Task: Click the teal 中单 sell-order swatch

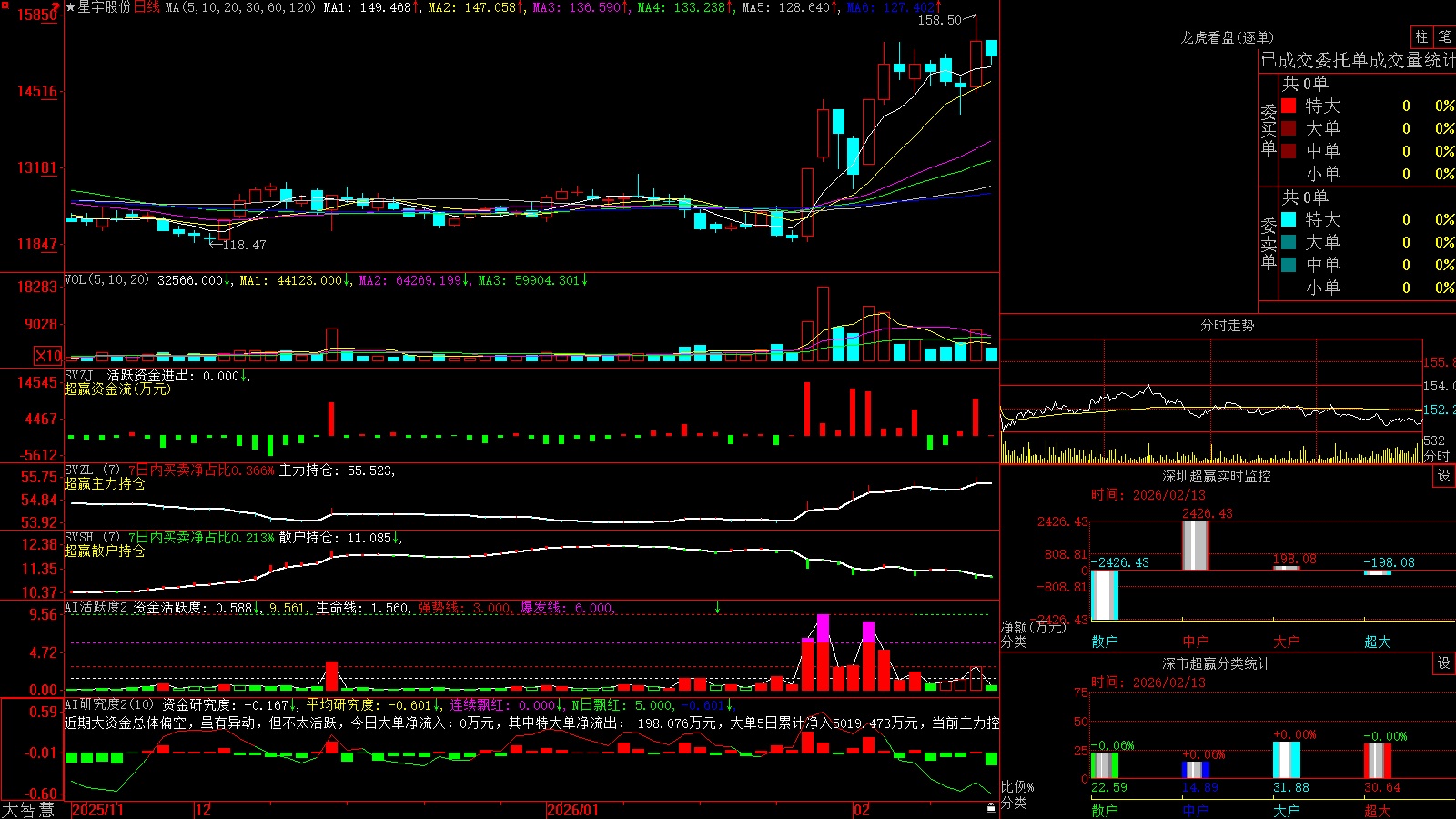Action: (1289, 265)
